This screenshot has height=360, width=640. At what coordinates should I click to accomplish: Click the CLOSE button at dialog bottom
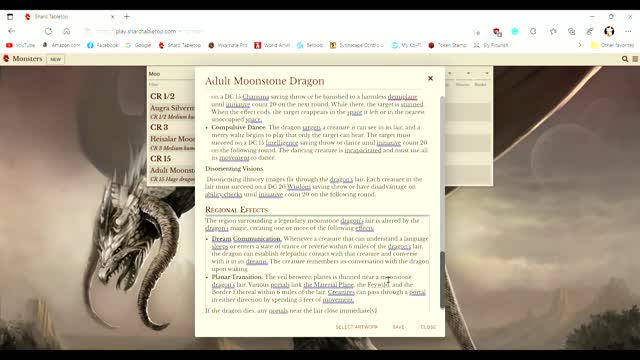428,327
